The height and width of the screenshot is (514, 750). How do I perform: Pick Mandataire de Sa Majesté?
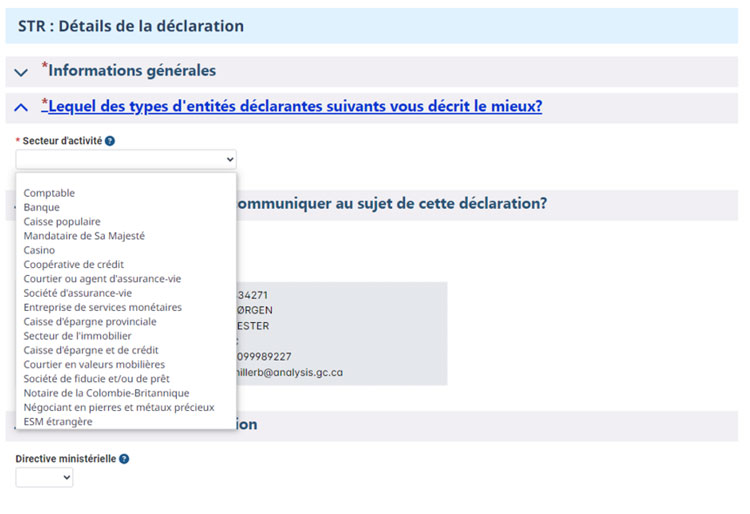84,236
